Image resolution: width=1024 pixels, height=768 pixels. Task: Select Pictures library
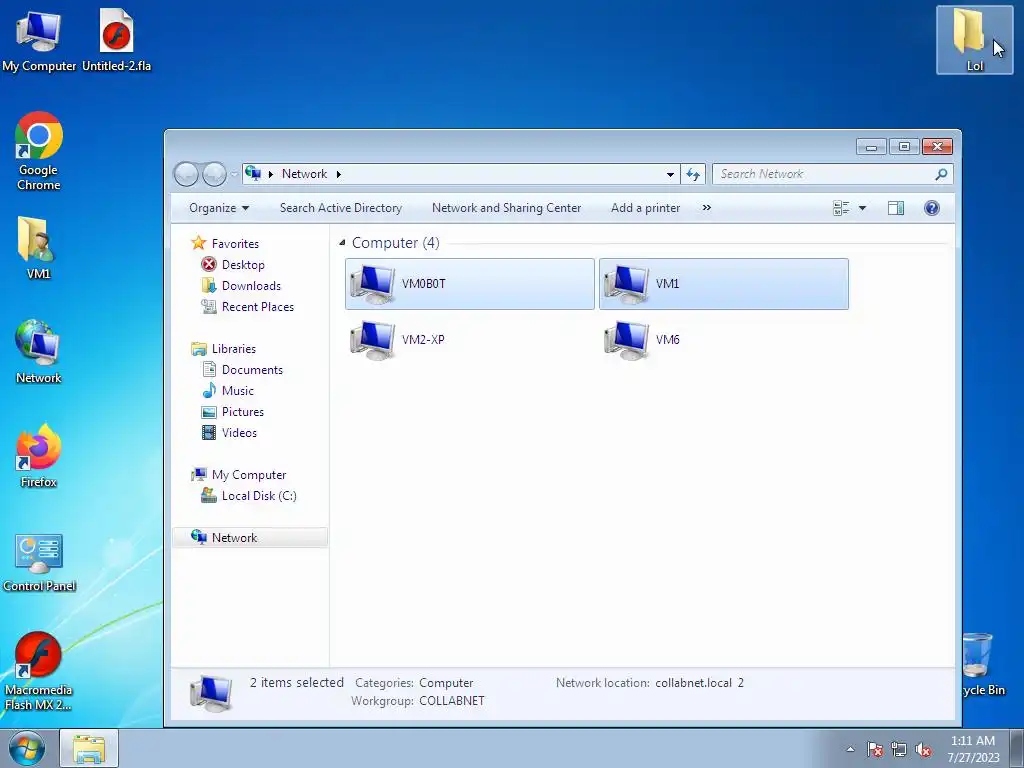point(242,411)
